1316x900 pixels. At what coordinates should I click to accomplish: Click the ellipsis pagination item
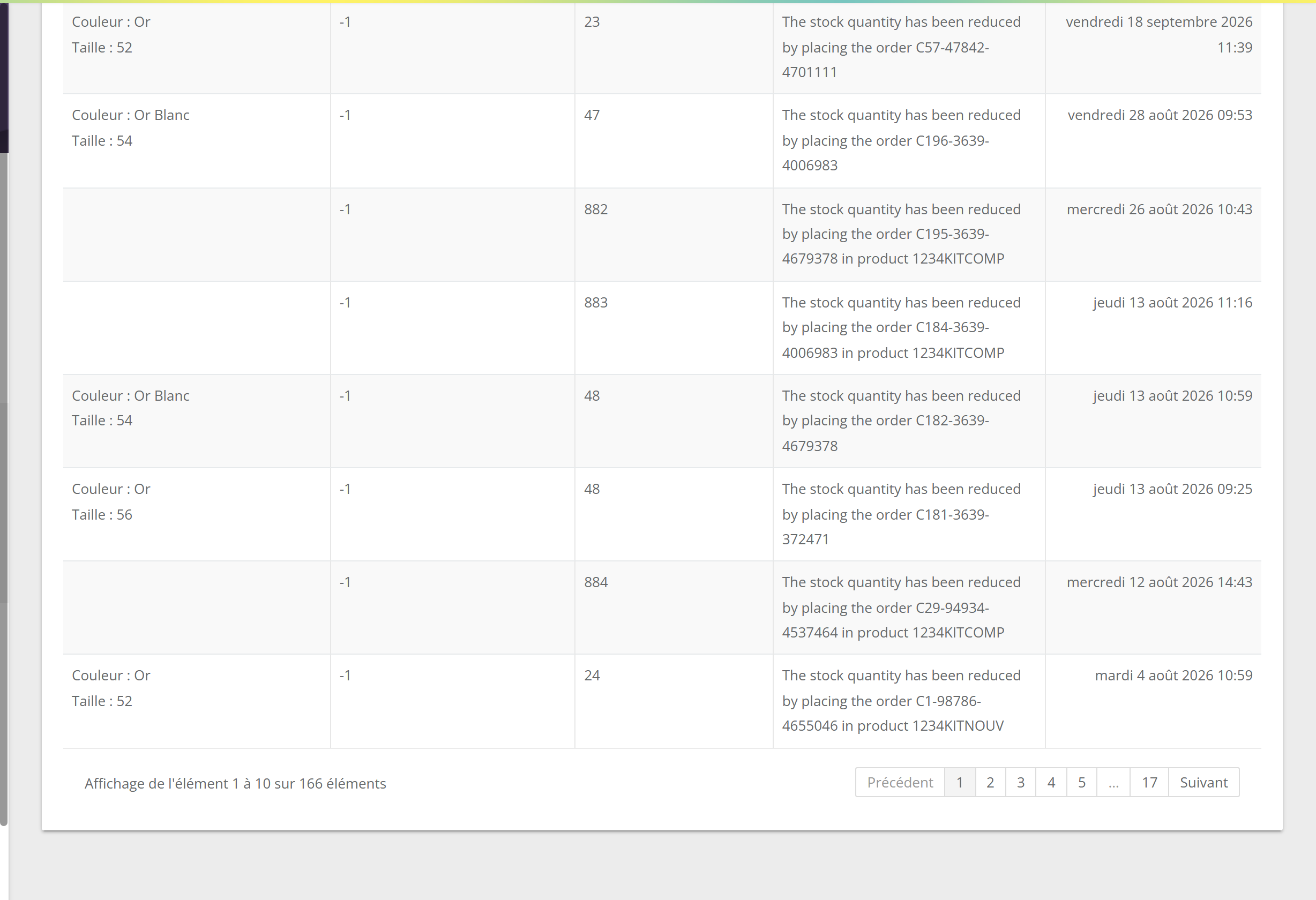pos(1114,782)
